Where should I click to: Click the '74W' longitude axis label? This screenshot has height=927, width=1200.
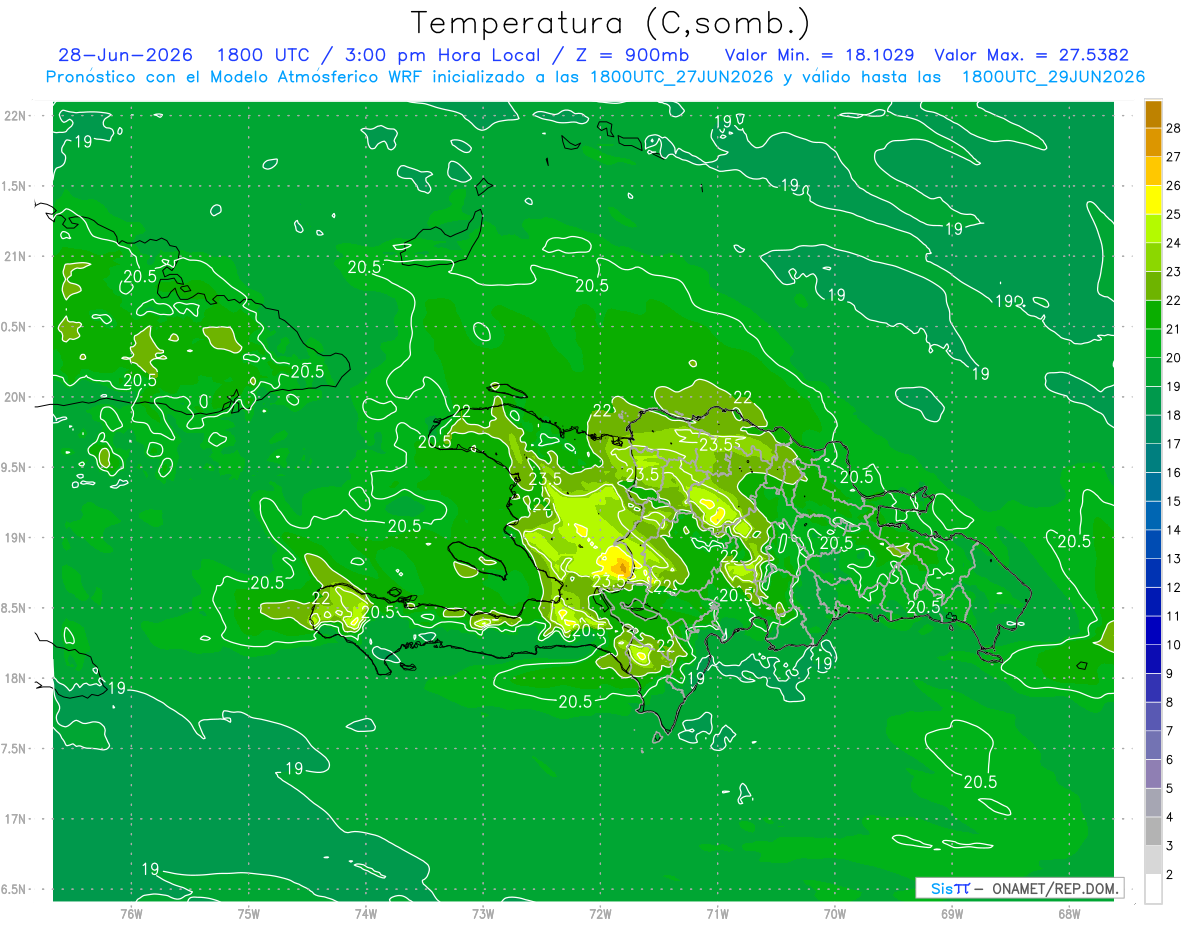coord(366,913)
